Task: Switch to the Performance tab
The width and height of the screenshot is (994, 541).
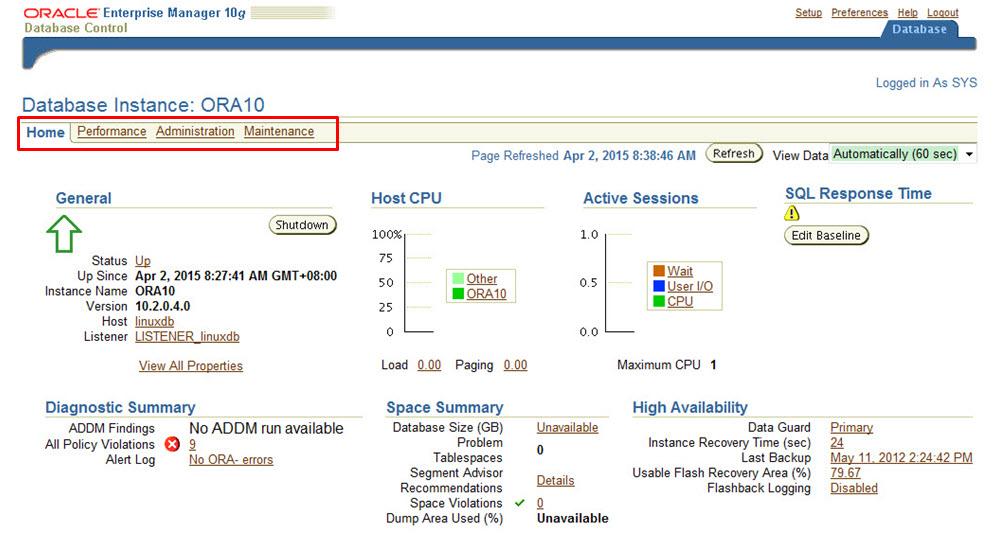Action: pyautogui.click(x=112, y=131)
